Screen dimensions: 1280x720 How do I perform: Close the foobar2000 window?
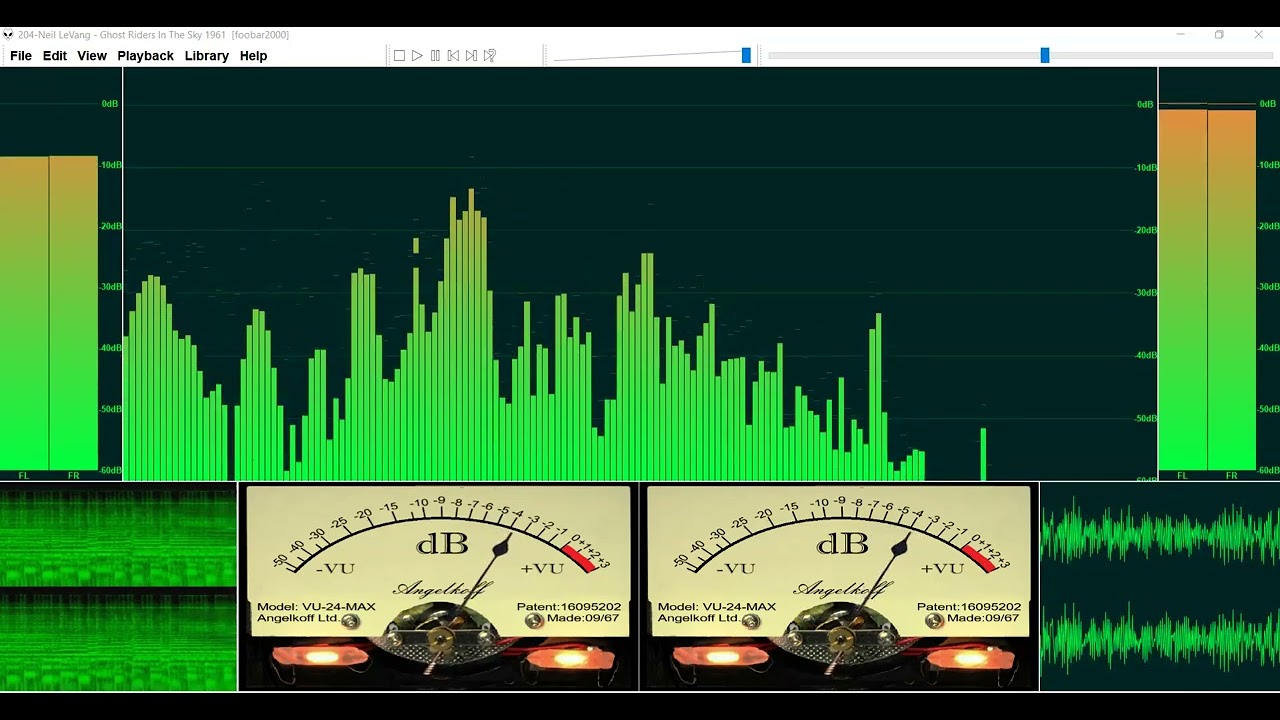coord(1258,34)
